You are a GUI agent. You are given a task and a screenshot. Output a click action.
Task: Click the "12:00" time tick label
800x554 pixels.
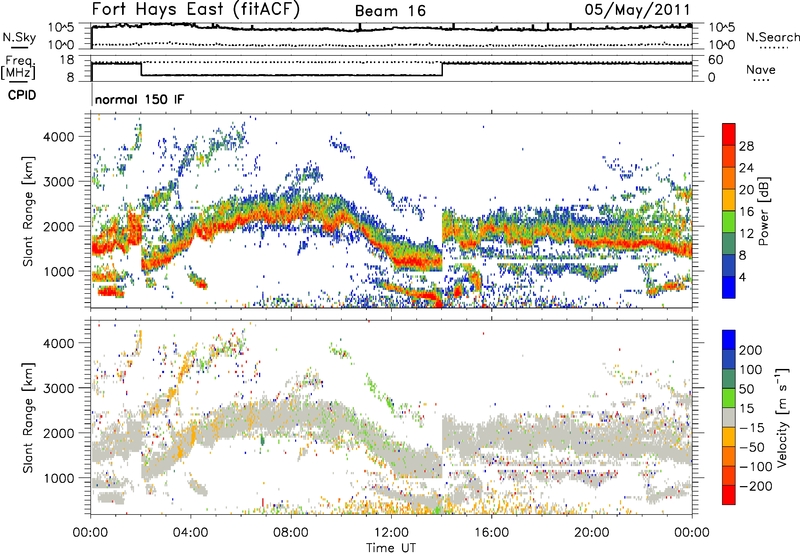pyautogui.click(x=391, y=533)
